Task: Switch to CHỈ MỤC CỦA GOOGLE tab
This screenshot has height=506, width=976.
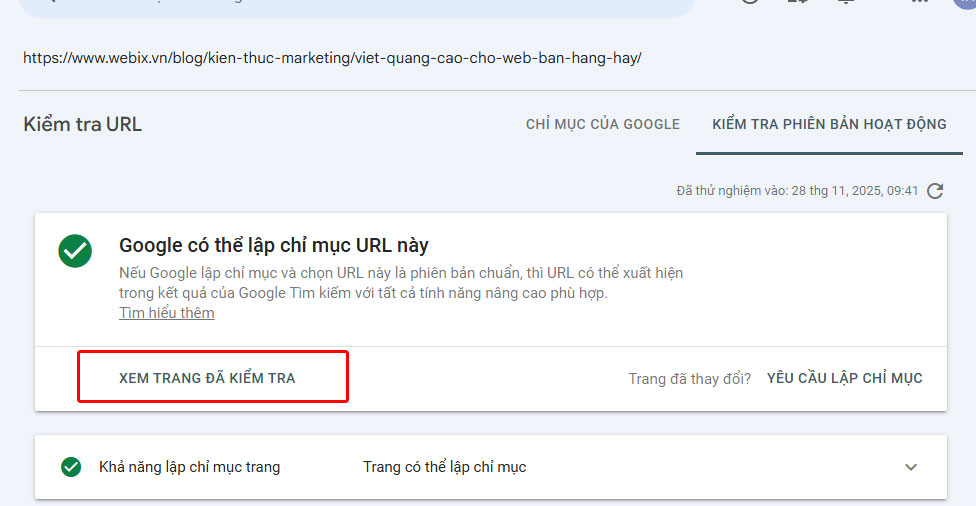Action: click(603, 124)
